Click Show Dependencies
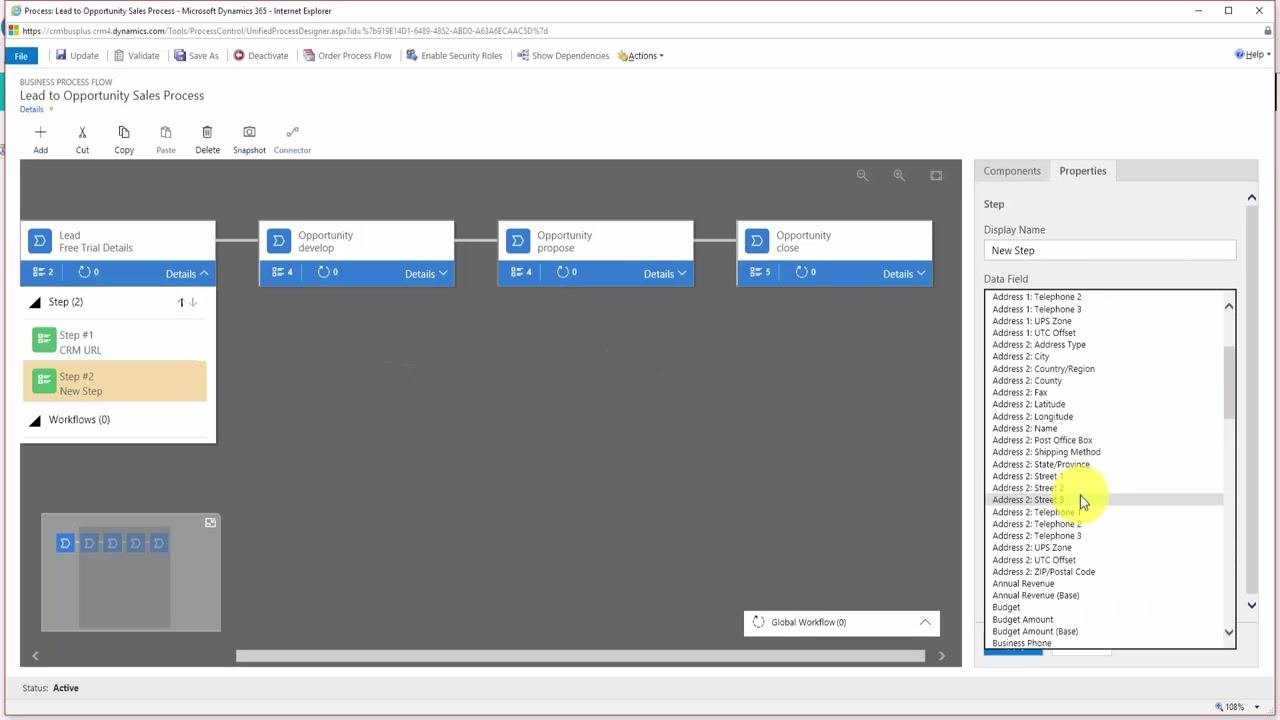Screen dimensions: 1280x720 [563, 55]
